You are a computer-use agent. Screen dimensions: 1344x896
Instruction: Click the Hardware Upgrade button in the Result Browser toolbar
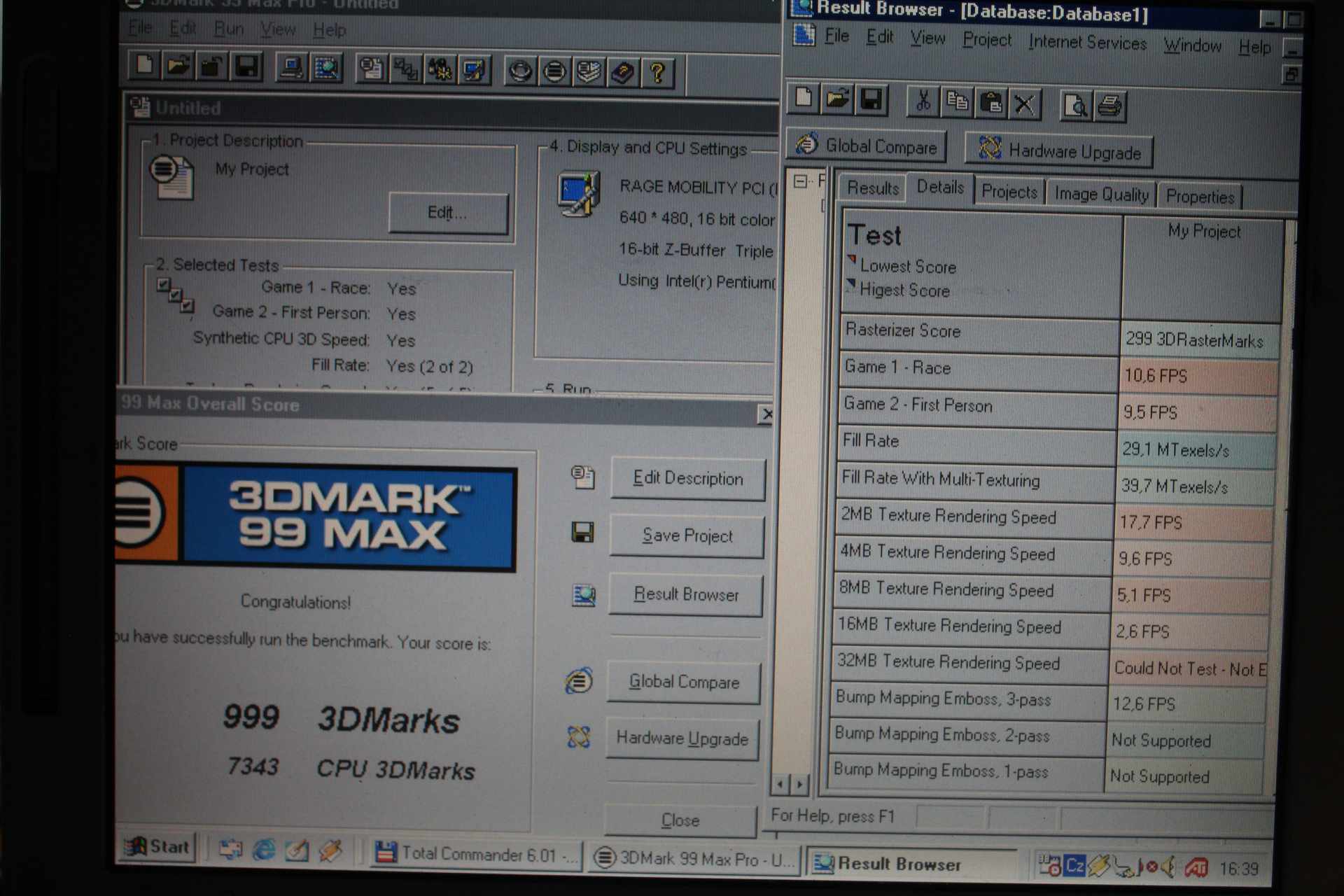(x=1059, y=150)
